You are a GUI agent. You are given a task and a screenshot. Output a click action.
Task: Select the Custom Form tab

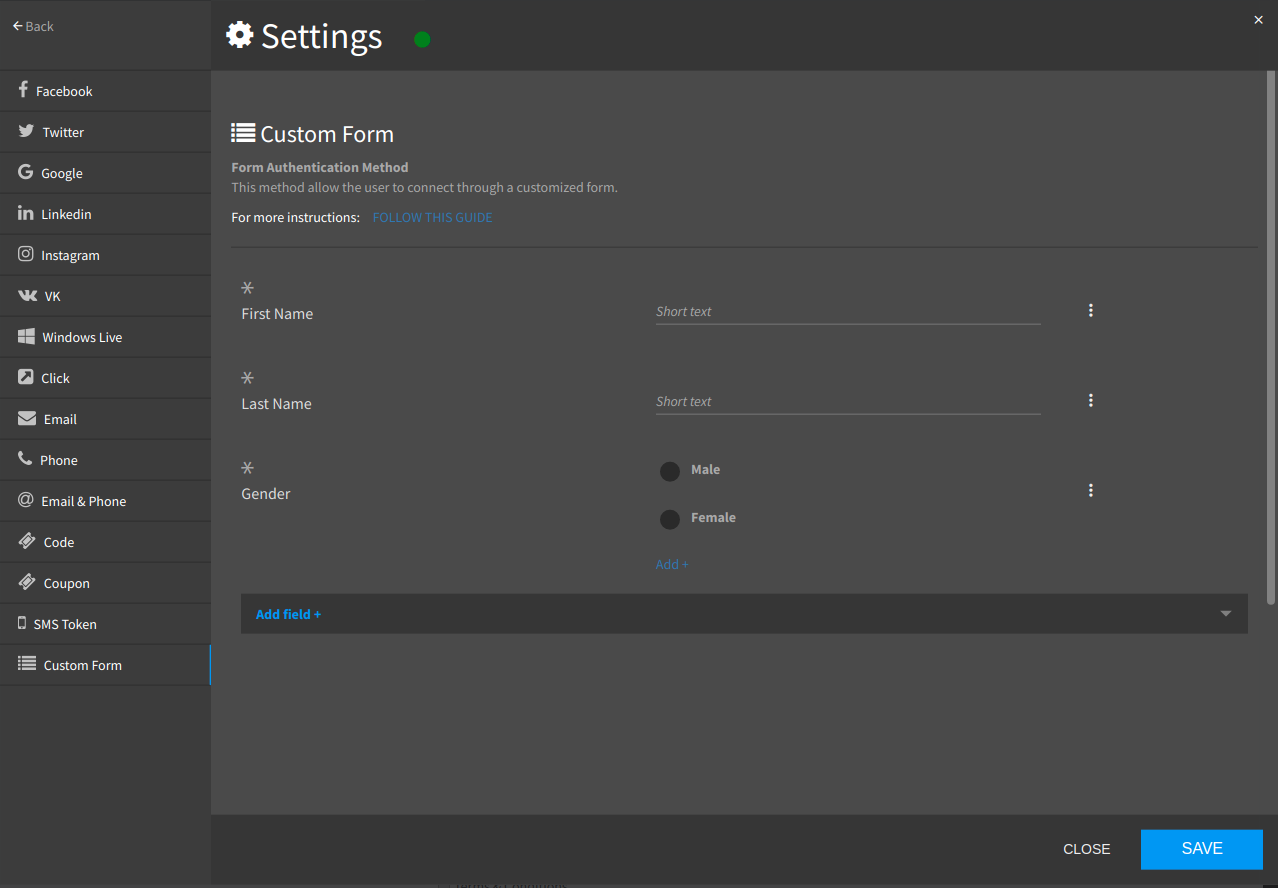[105, 665]
